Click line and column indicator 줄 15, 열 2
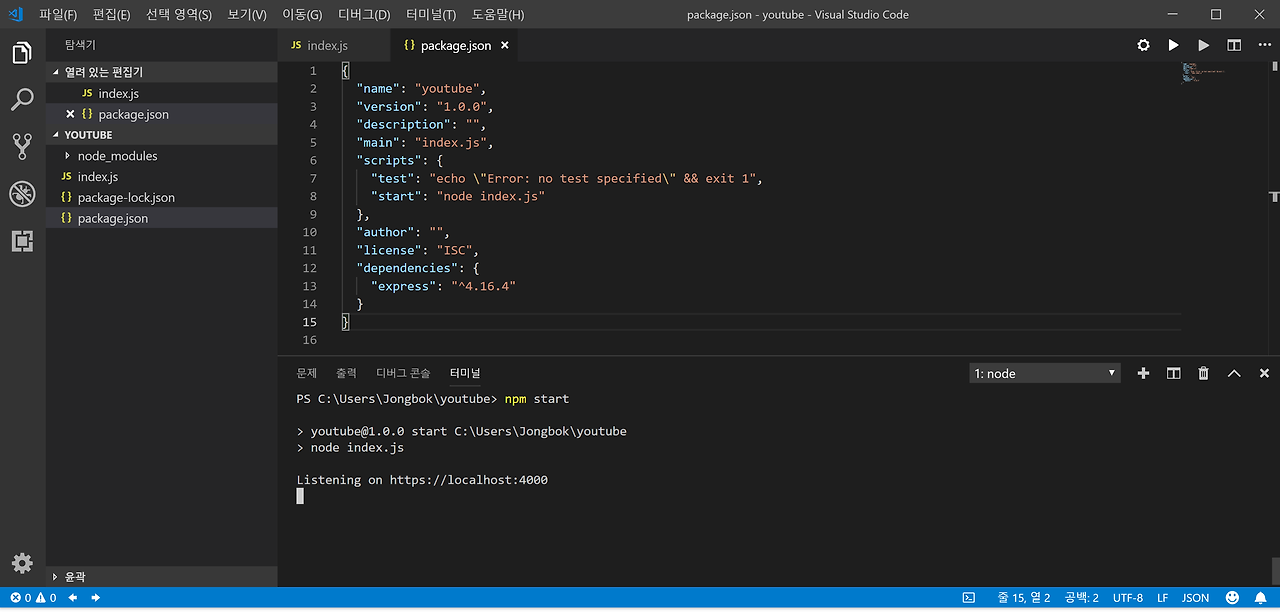This screenshot has width=1280, height=612. pyautogui.click(x=1023, y=598)
